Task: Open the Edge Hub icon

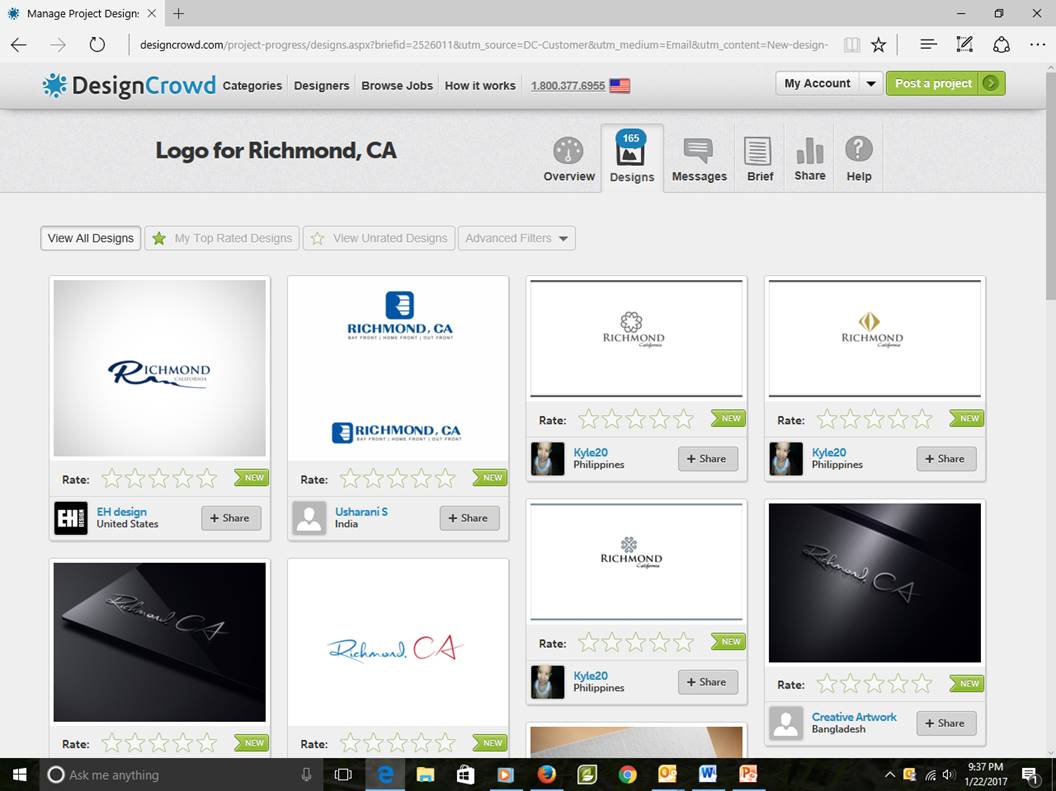Action: point(928,44)
